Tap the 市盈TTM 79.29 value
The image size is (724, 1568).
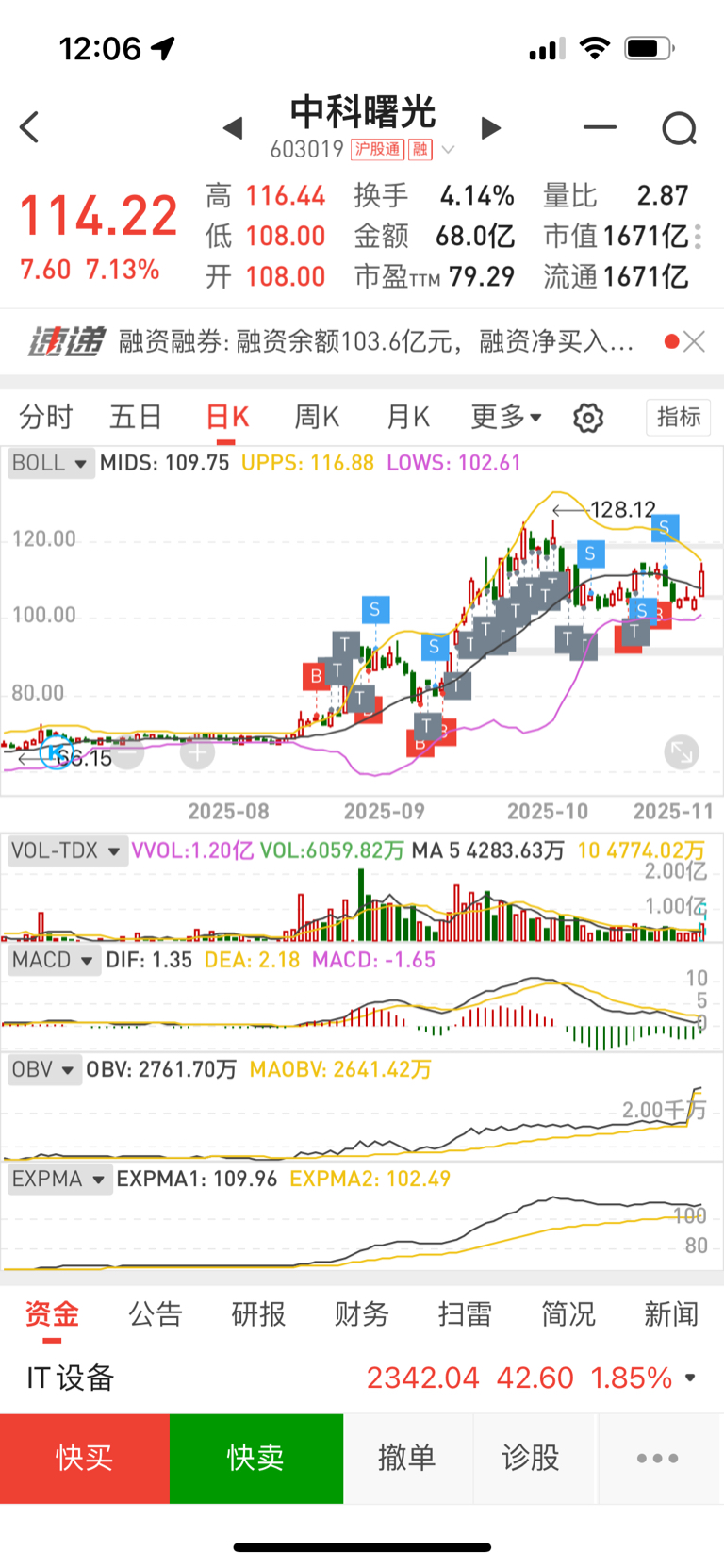[482, 277]
